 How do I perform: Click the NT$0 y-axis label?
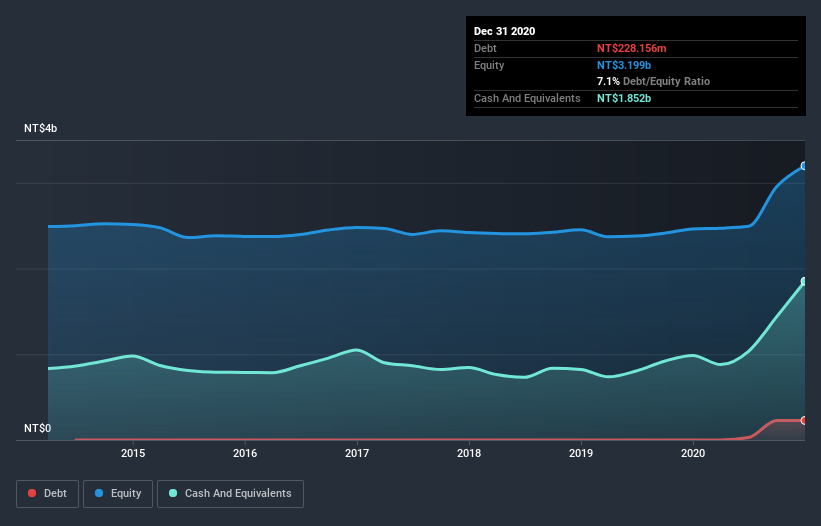coord(38,428)
